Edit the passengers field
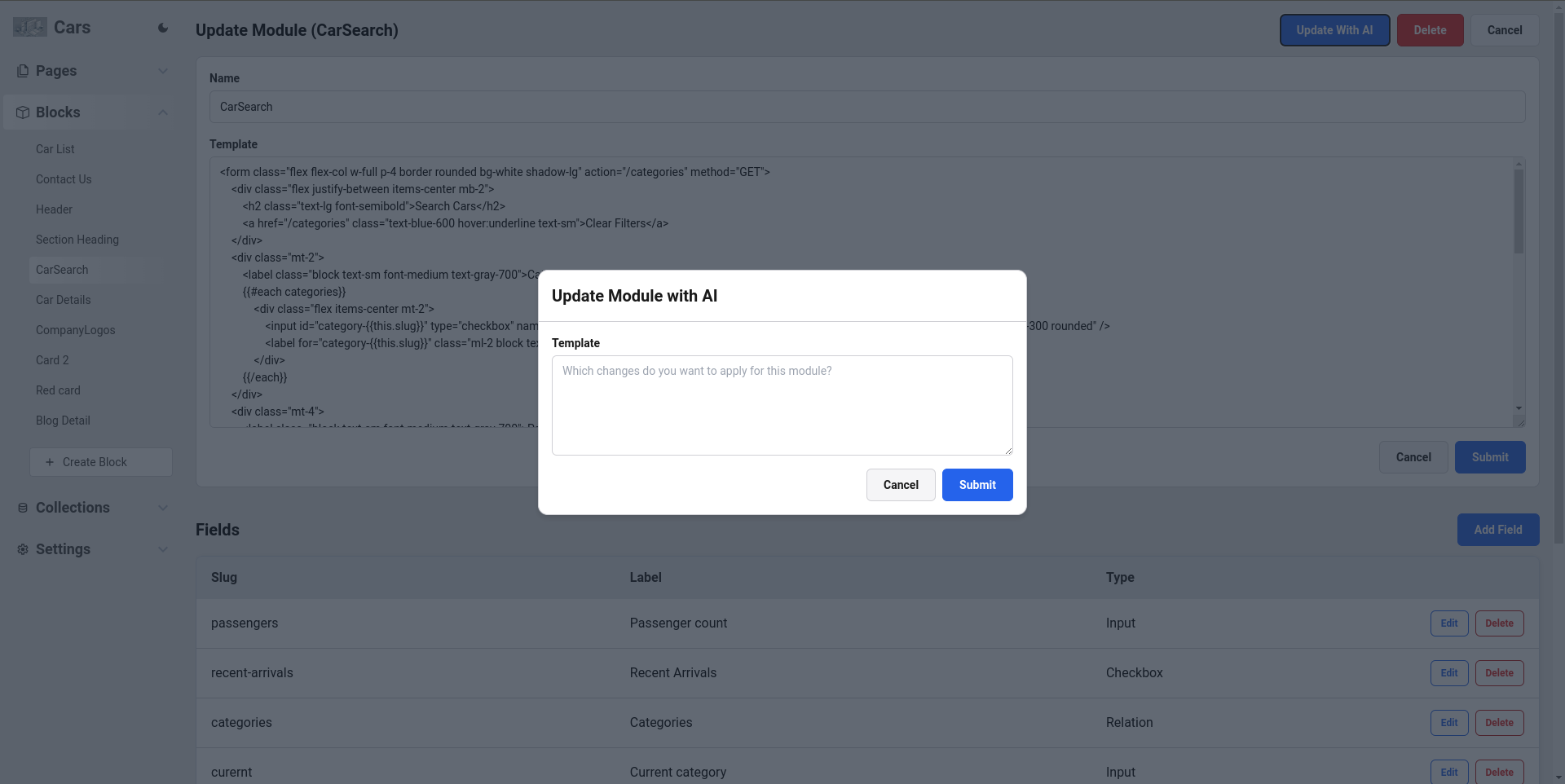Screen dimensions: 1565x784 tap(1449, 623)
